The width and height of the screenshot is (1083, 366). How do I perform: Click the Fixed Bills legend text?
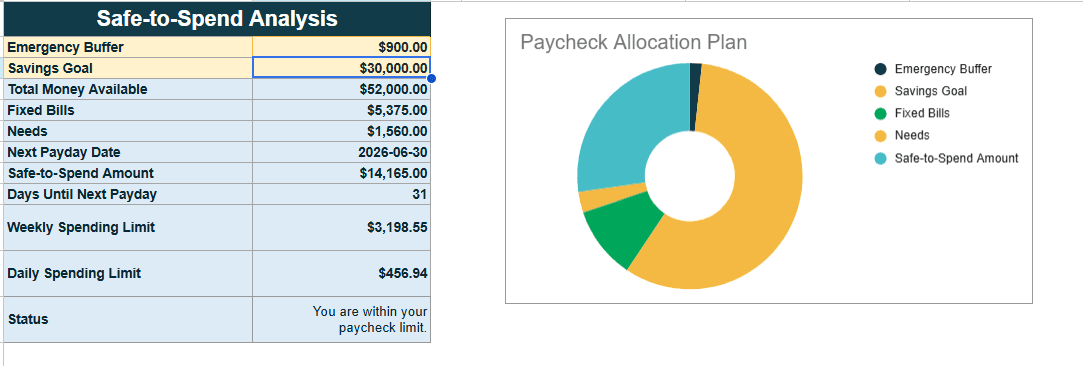pos(922,113)
